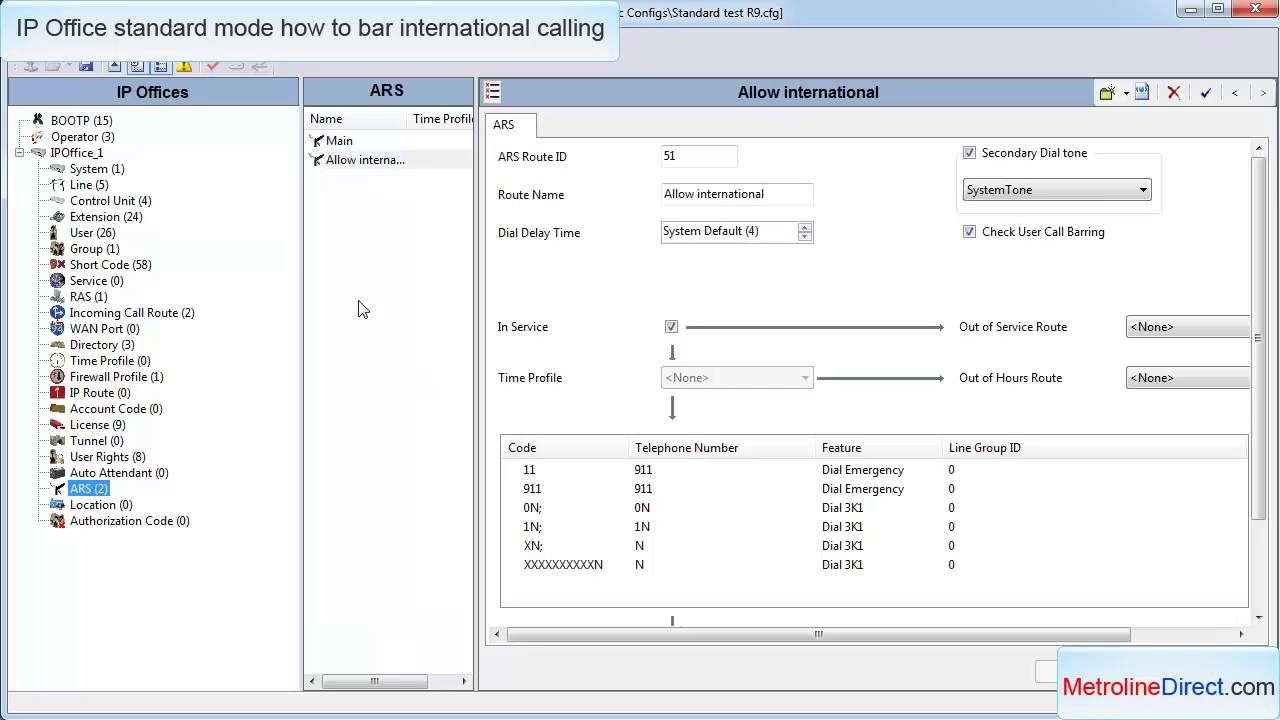Click the collapse all groups toolbar icon
1280x720 pixels.
point(114,65)
